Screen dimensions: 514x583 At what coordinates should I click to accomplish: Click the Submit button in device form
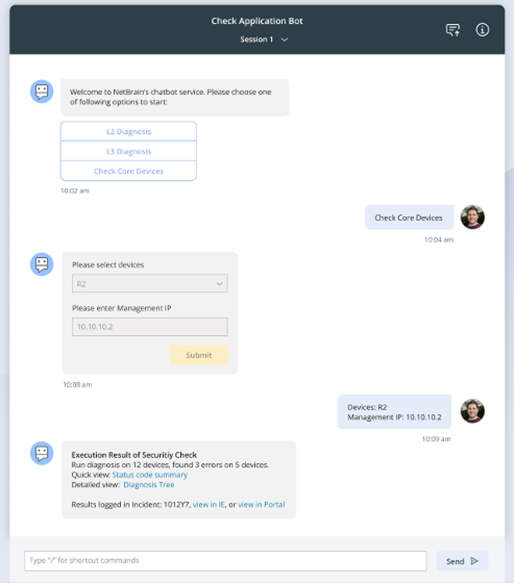pyautogui.click(x=199, y=355)
